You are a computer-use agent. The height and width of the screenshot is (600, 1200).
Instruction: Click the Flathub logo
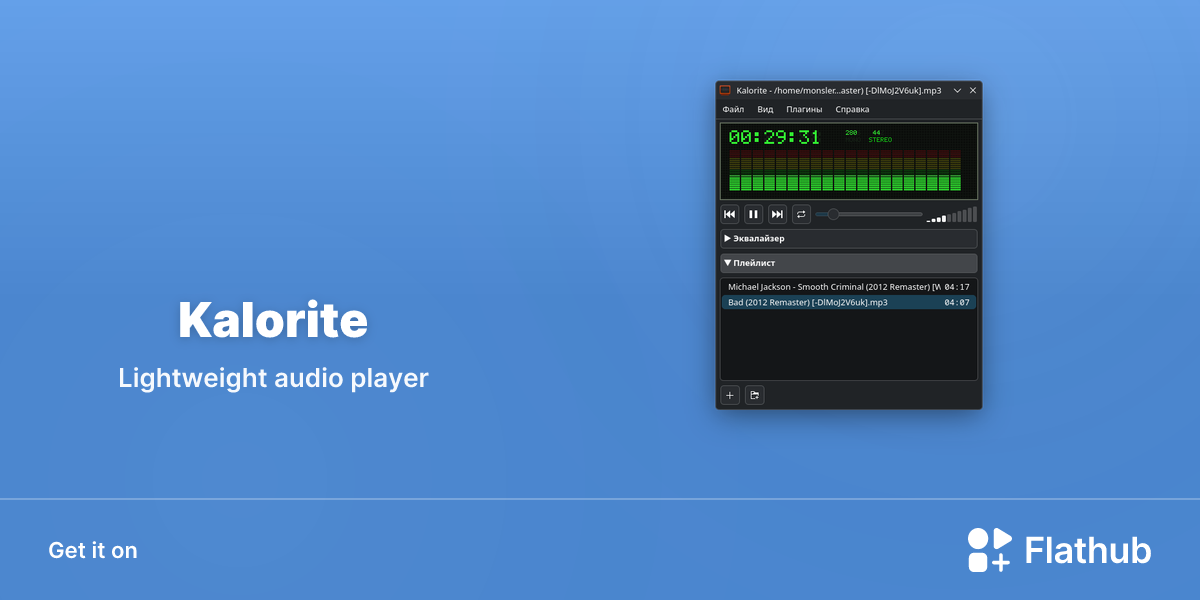[1059, 550]
